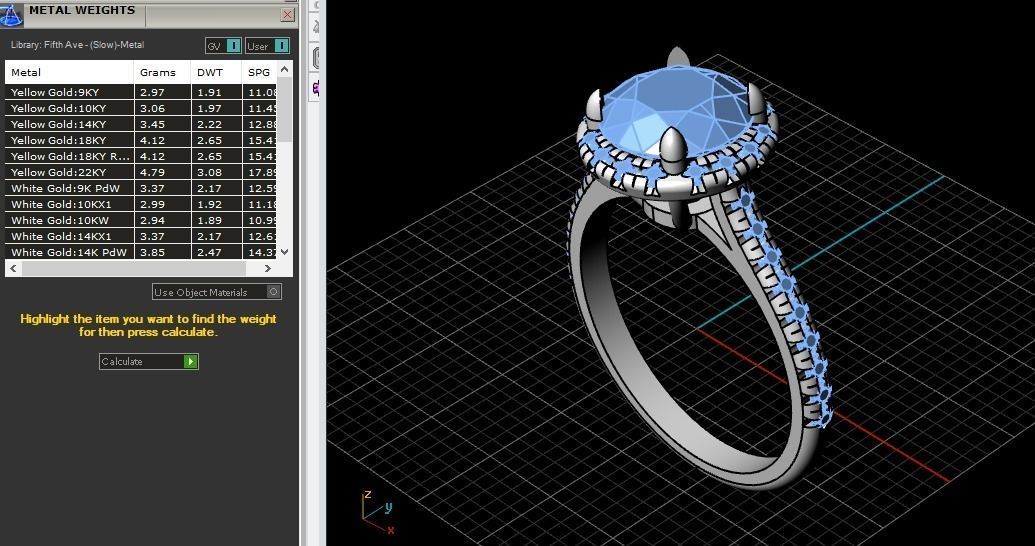Click the 3.45 grams cell
The image size is (1035, 546).
click(163, 124)
